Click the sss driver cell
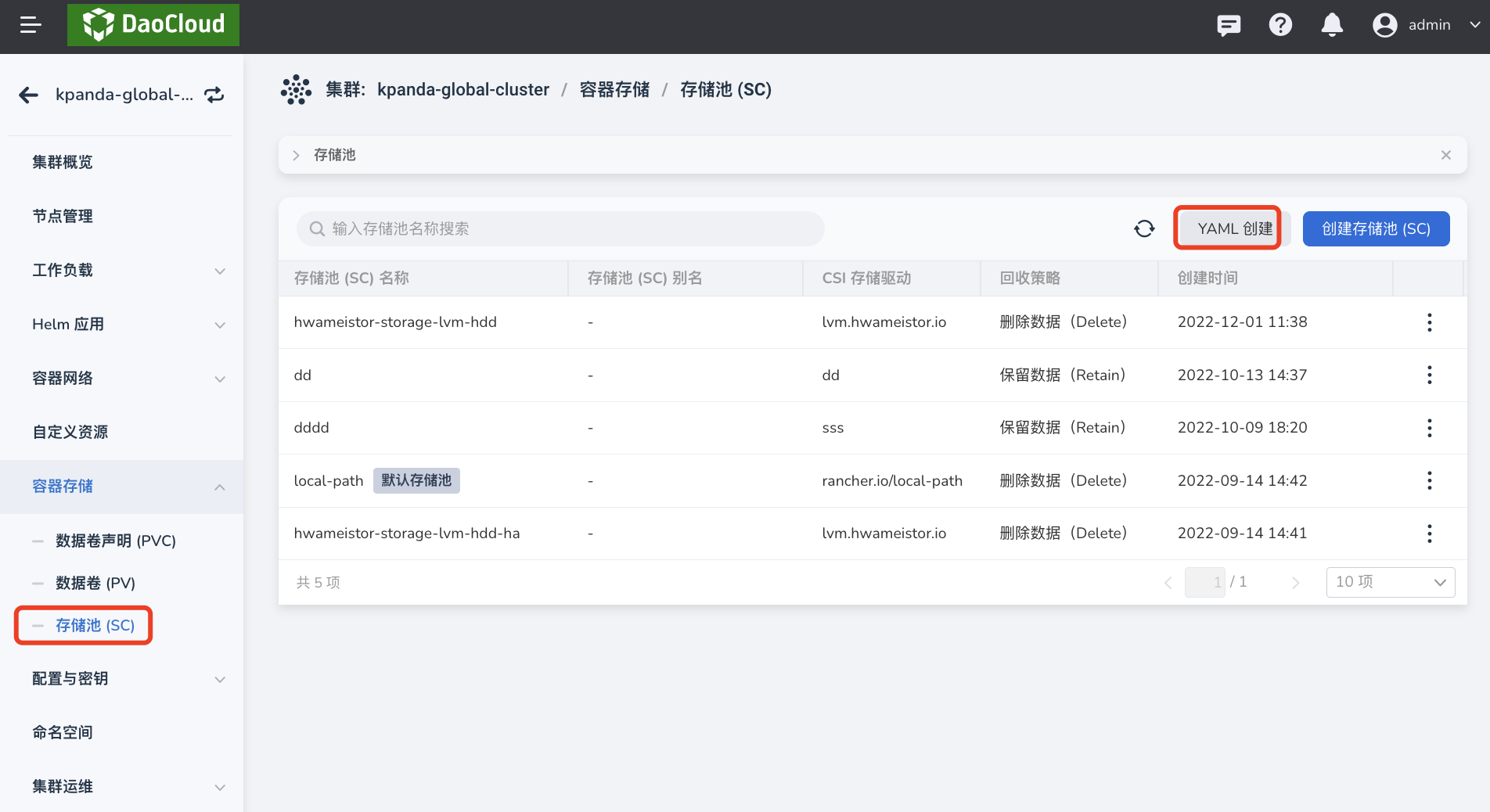This screenshot has height=812, width=1490. click(x=833, y=428)
